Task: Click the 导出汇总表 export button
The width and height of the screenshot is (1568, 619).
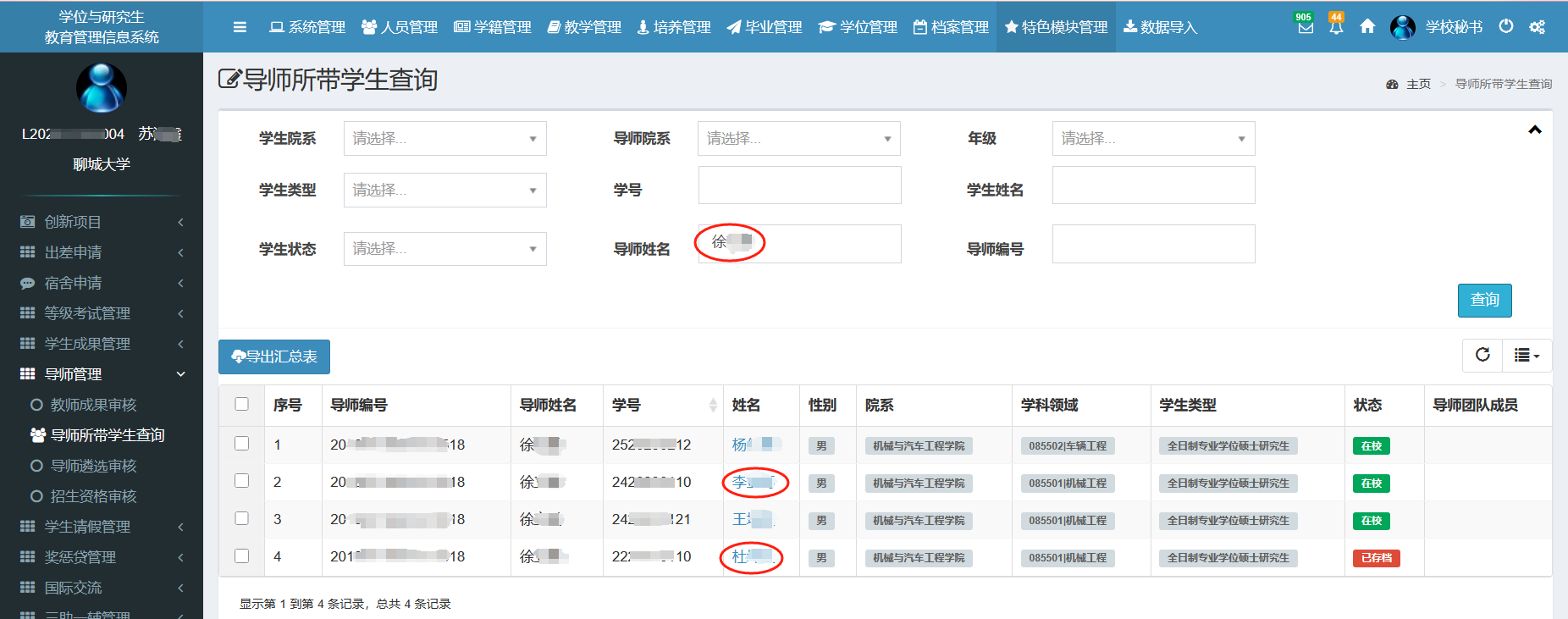Action: (274, 356)
